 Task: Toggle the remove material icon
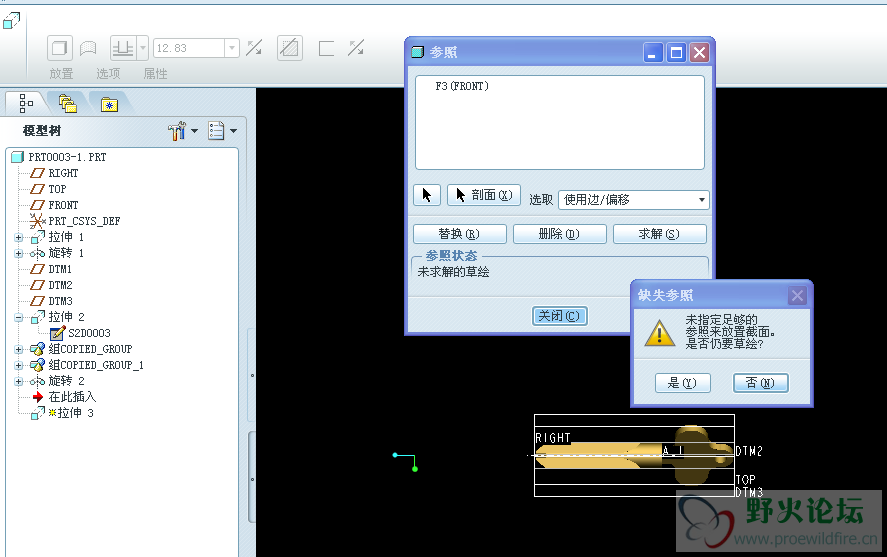290,48
